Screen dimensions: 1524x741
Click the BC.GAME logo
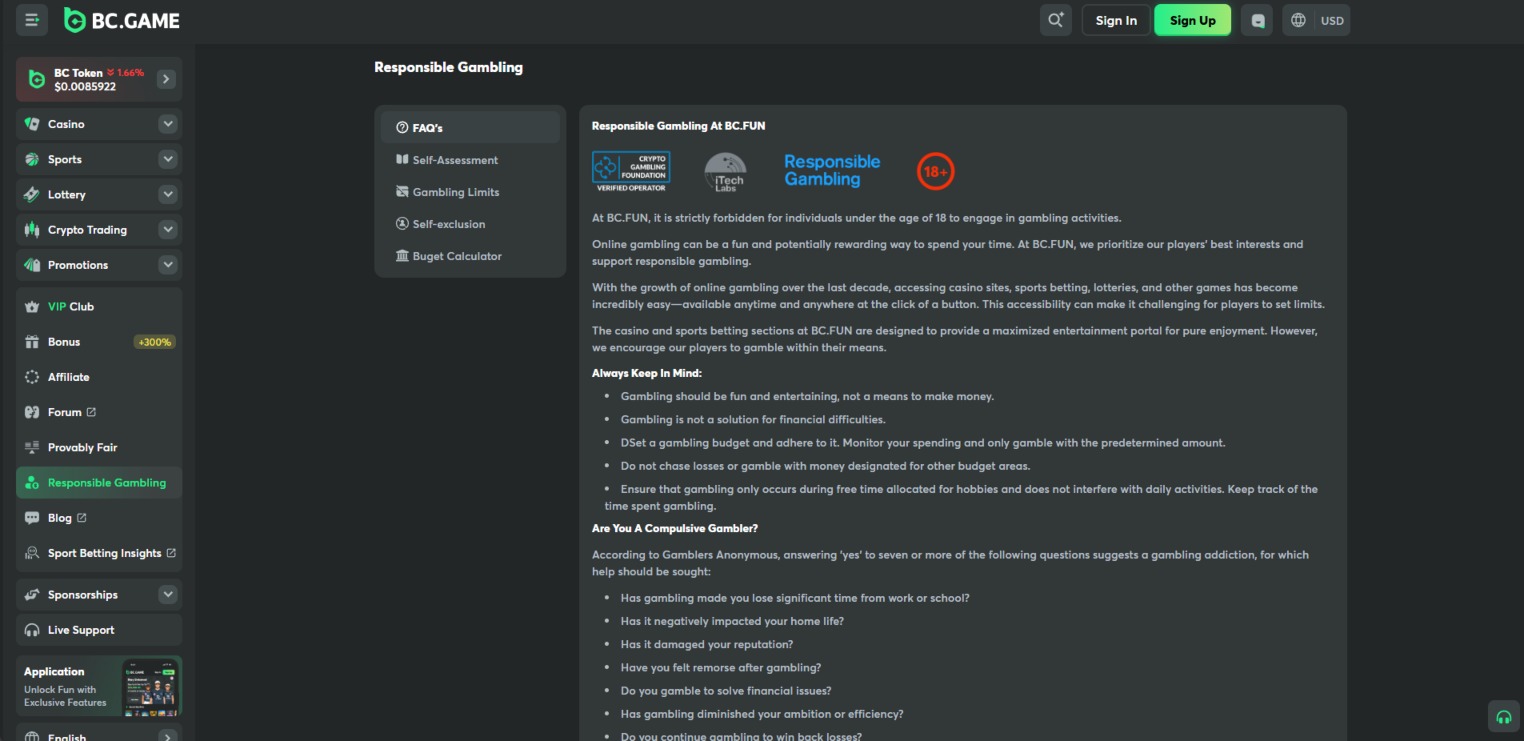click(122, 20)
